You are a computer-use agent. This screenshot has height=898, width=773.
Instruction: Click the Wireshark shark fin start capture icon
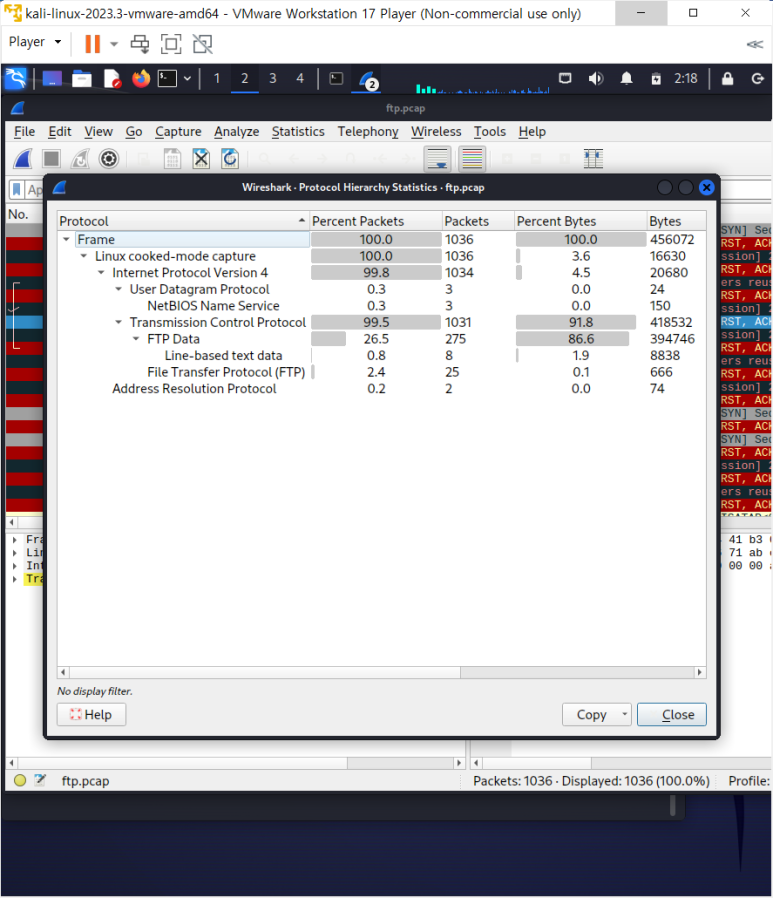click(22, 159)
